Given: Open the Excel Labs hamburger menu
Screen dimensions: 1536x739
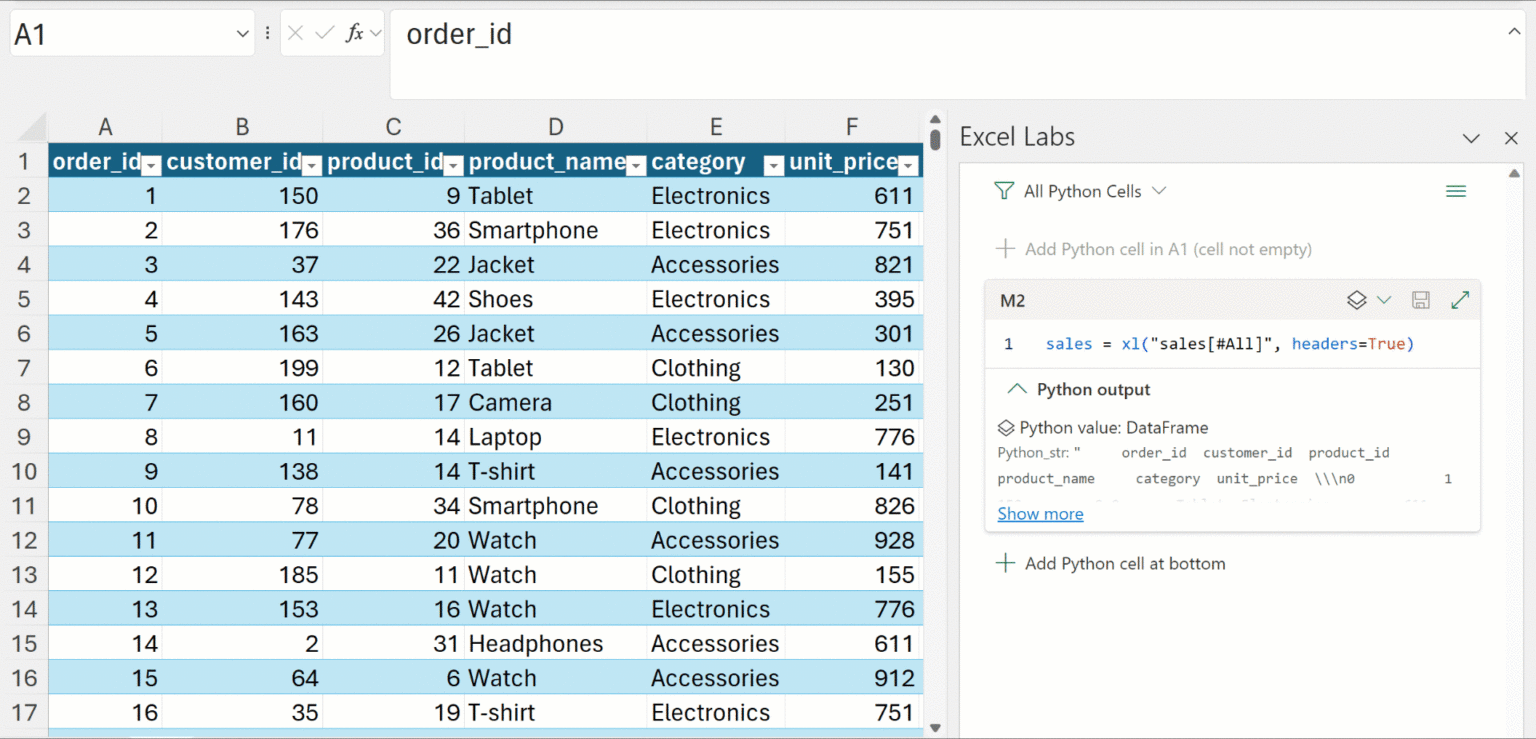Looking at the screenshot, I should pyautogui.click(x=1455, y=191).
